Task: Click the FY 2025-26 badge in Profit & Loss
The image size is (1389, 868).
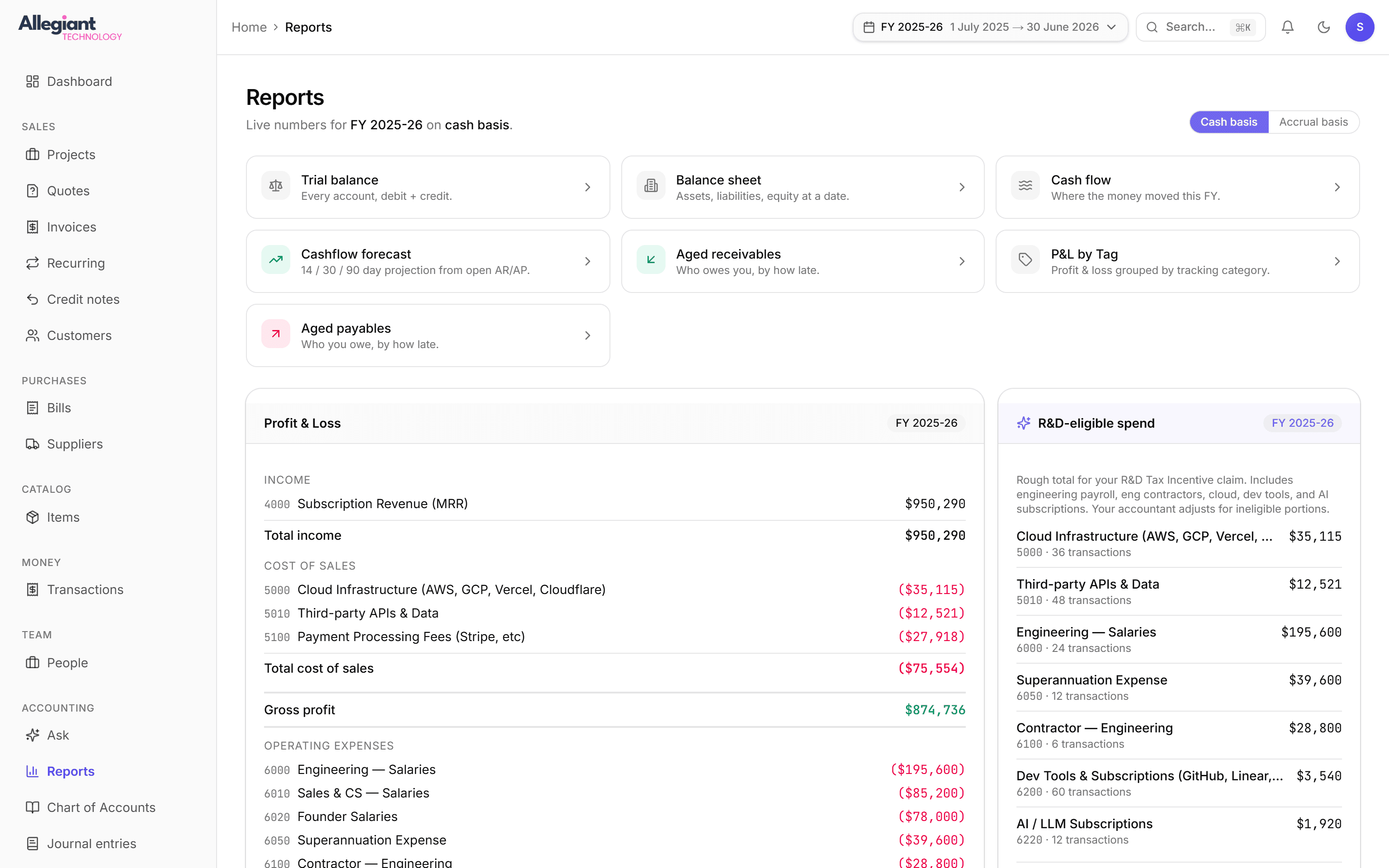Action: [926, 423]
